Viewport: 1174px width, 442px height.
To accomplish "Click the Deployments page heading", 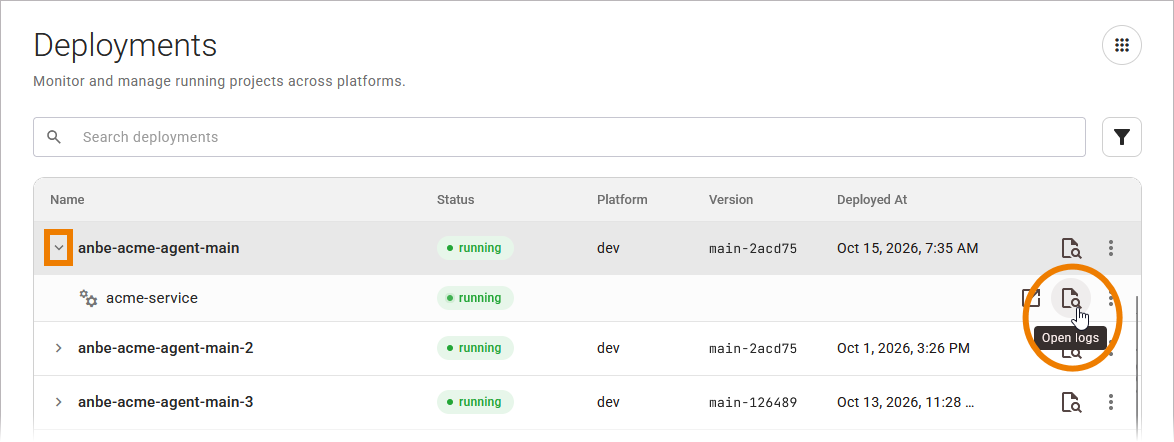I will point(126,46).
